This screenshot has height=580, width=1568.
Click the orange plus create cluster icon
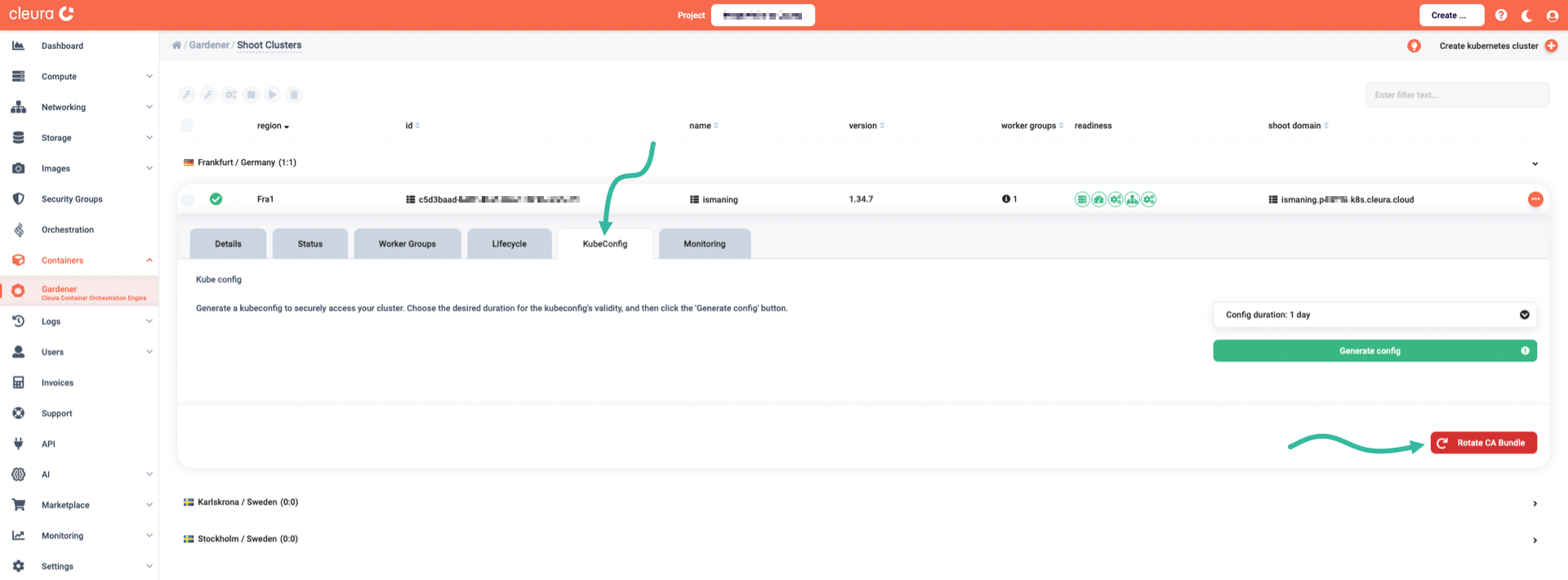1551,46
